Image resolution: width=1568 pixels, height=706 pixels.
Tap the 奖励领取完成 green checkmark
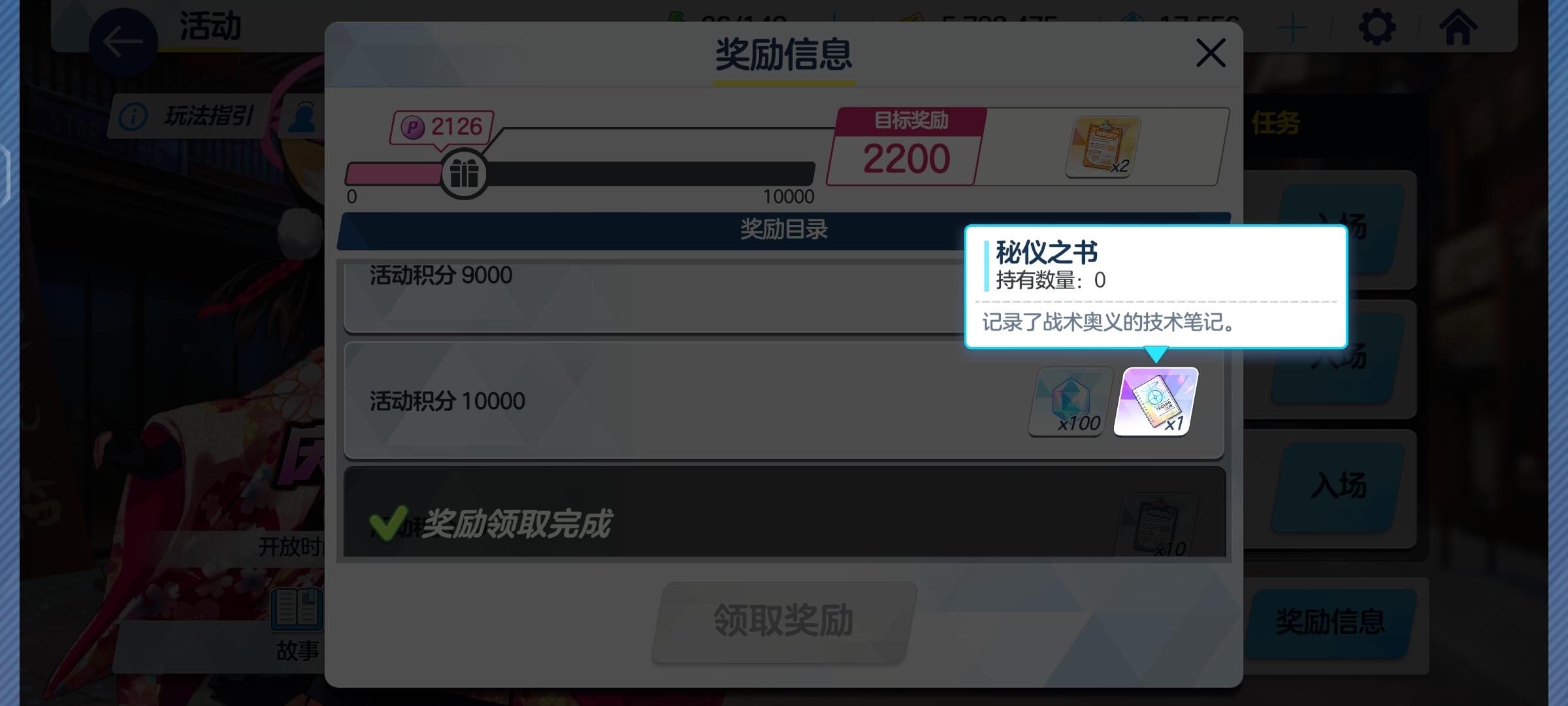388,524
